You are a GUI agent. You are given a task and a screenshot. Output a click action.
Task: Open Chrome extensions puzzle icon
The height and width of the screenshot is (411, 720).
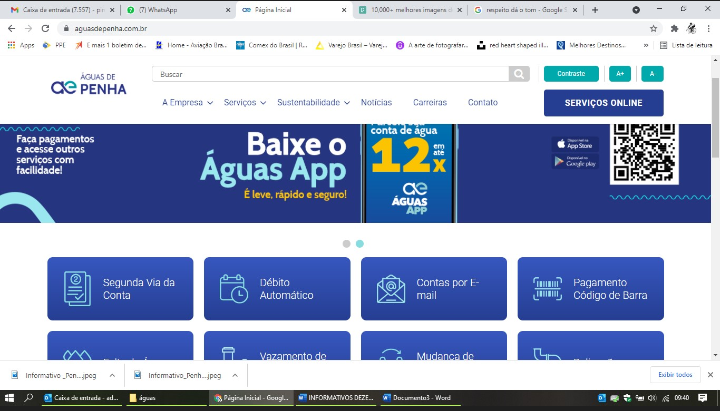click(674, 28)
